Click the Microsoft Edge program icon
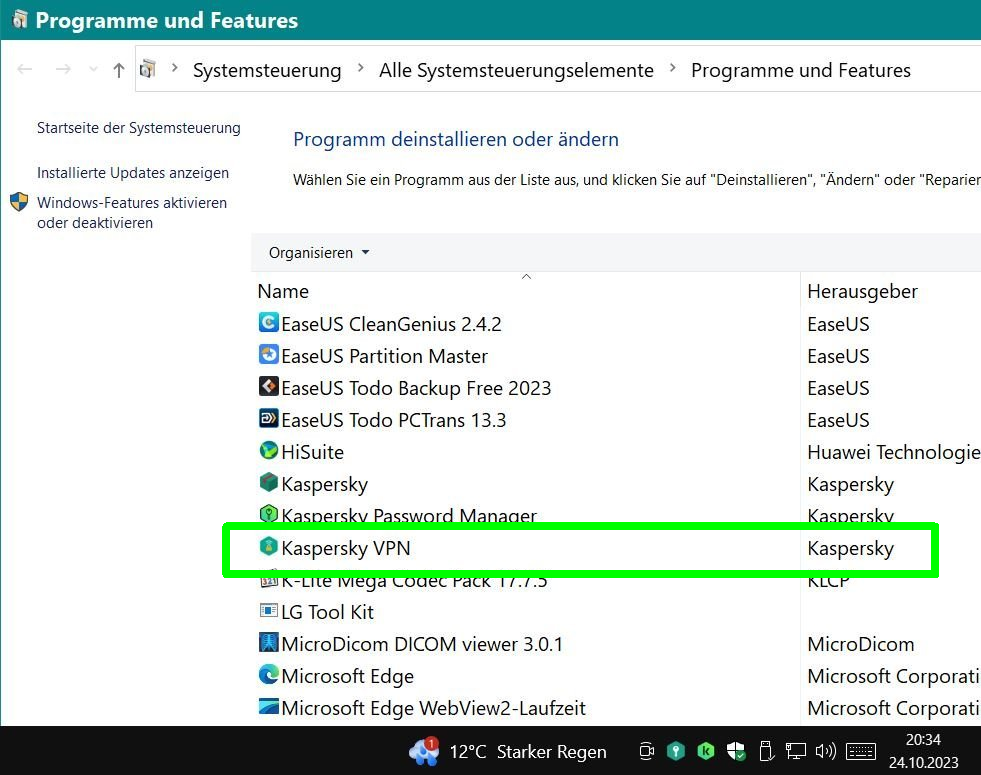 tap(268, 674)
